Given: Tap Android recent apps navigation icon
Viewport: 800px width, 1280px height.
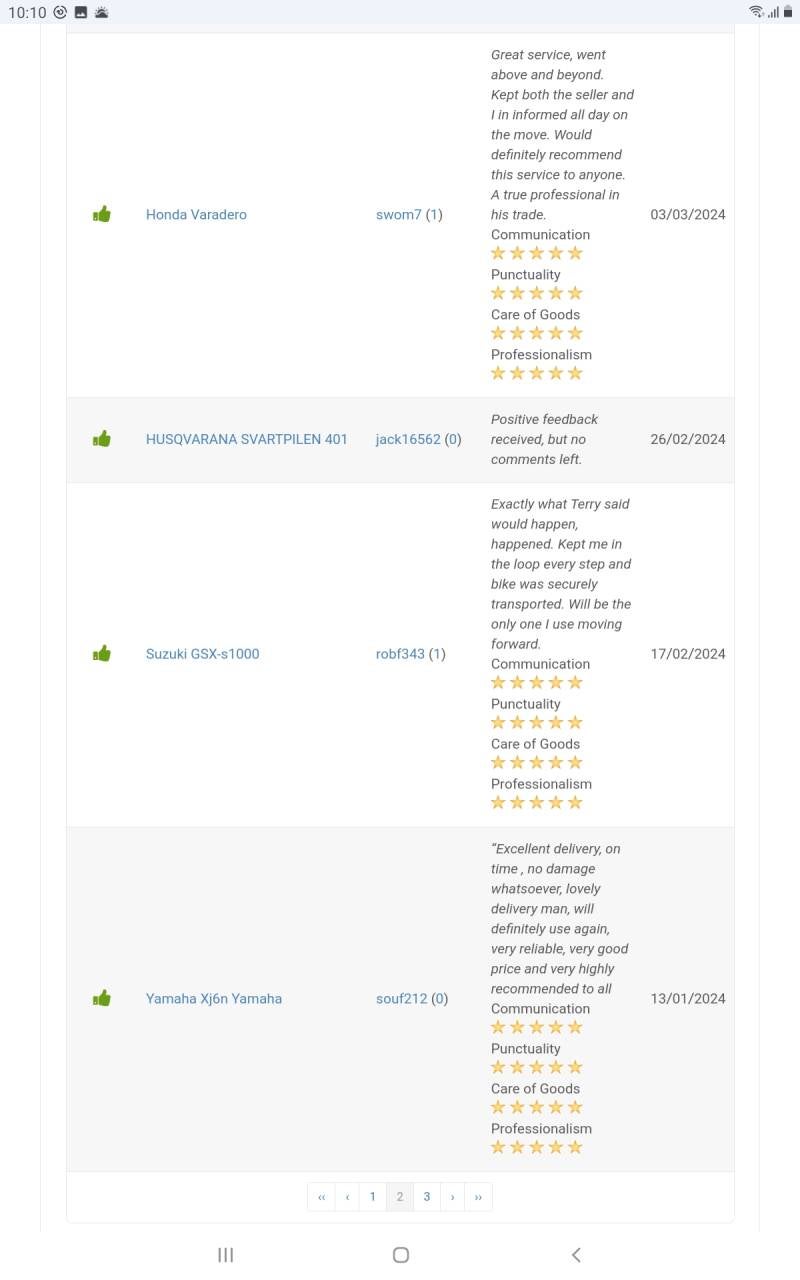Looking at the screenshot, I should pos(226,1255).
